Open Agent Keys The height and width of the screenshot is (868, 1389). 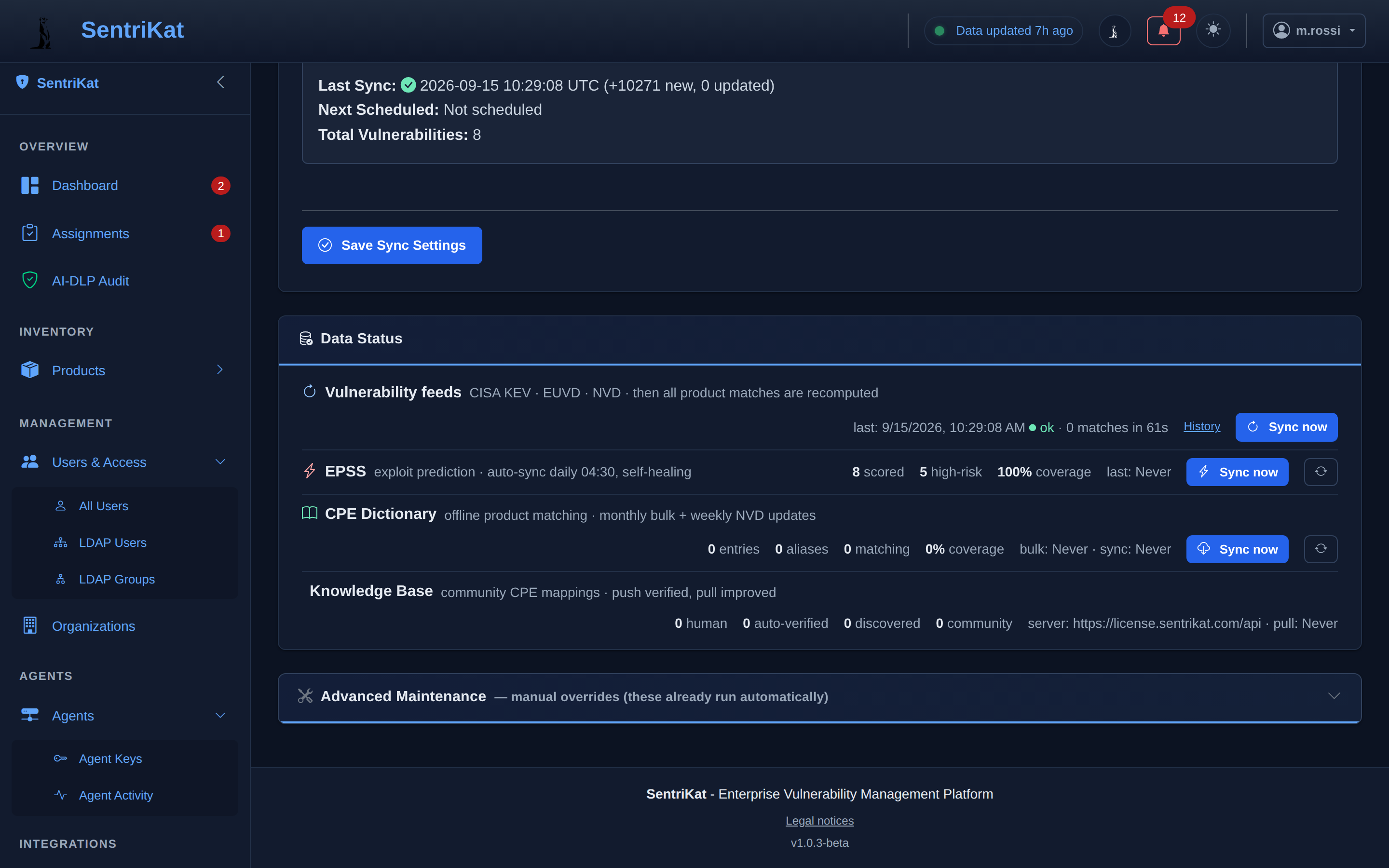click(110, 759)
